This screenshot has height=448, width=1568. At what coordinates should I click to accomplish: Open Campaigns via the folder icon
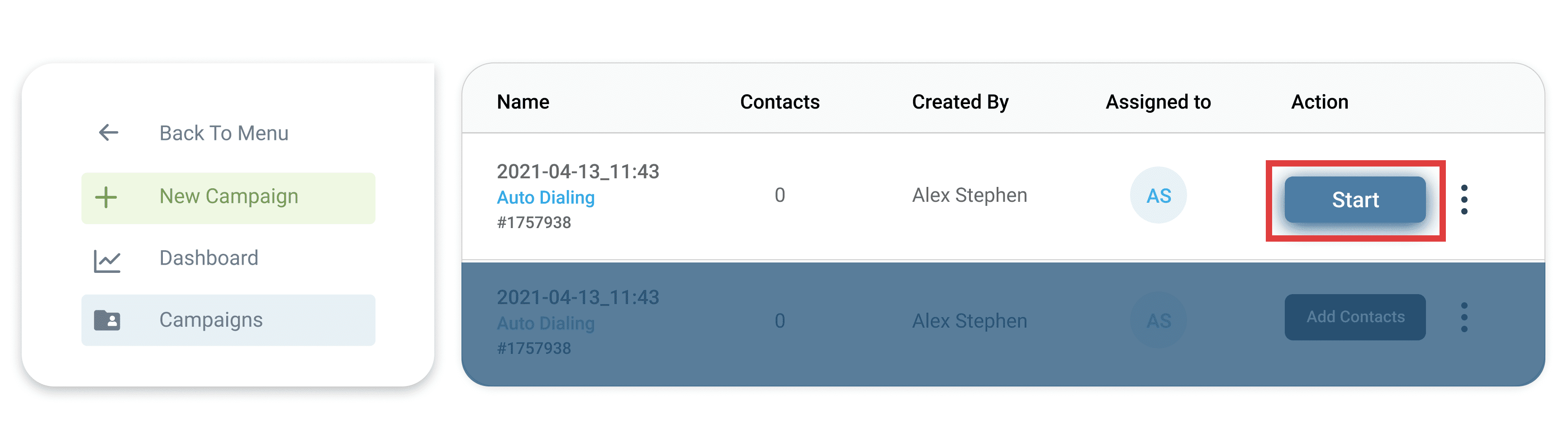108,319
